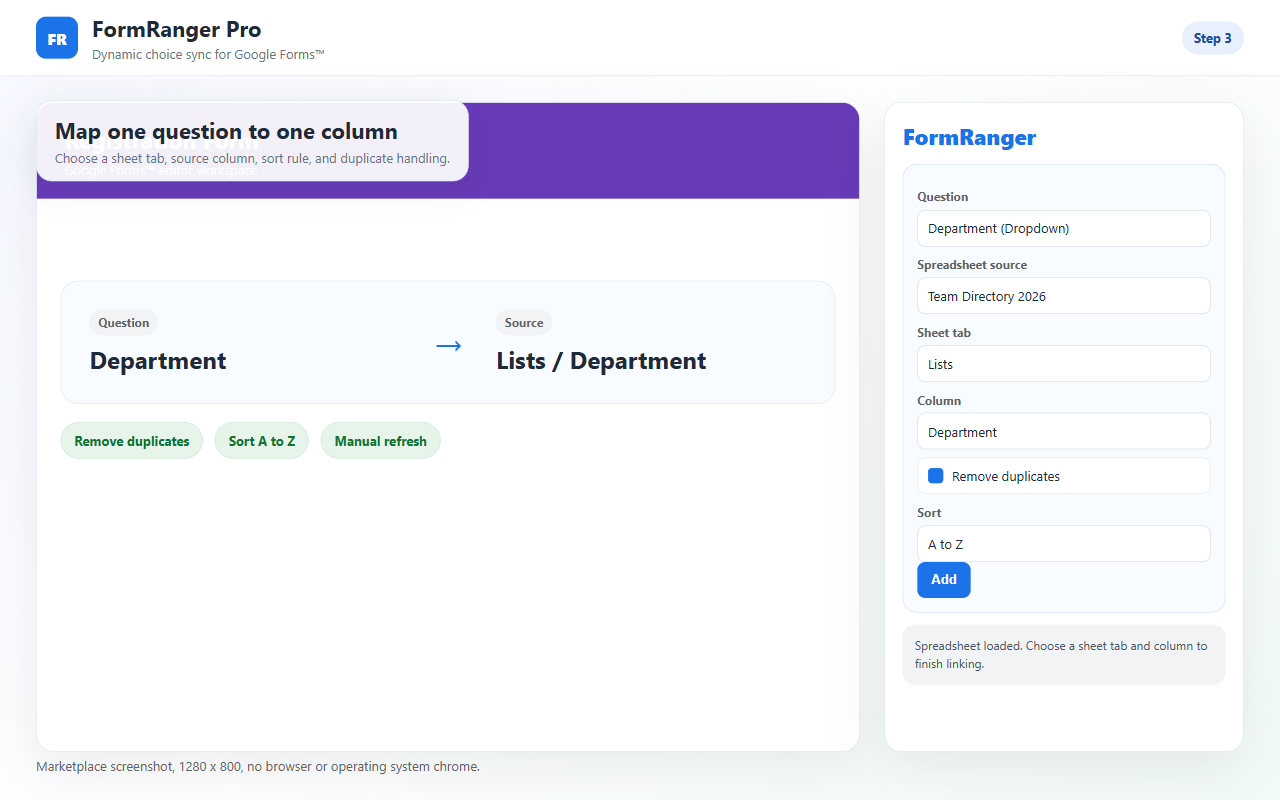Select the Sort A to Z chip

pos(262,441)
